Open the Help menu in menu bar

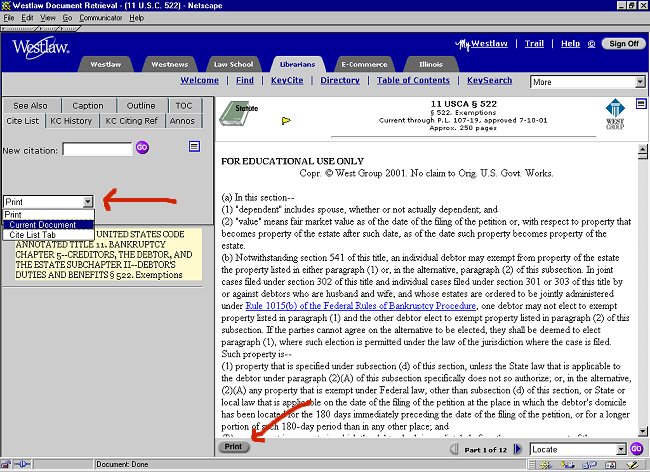pos(136,18)
